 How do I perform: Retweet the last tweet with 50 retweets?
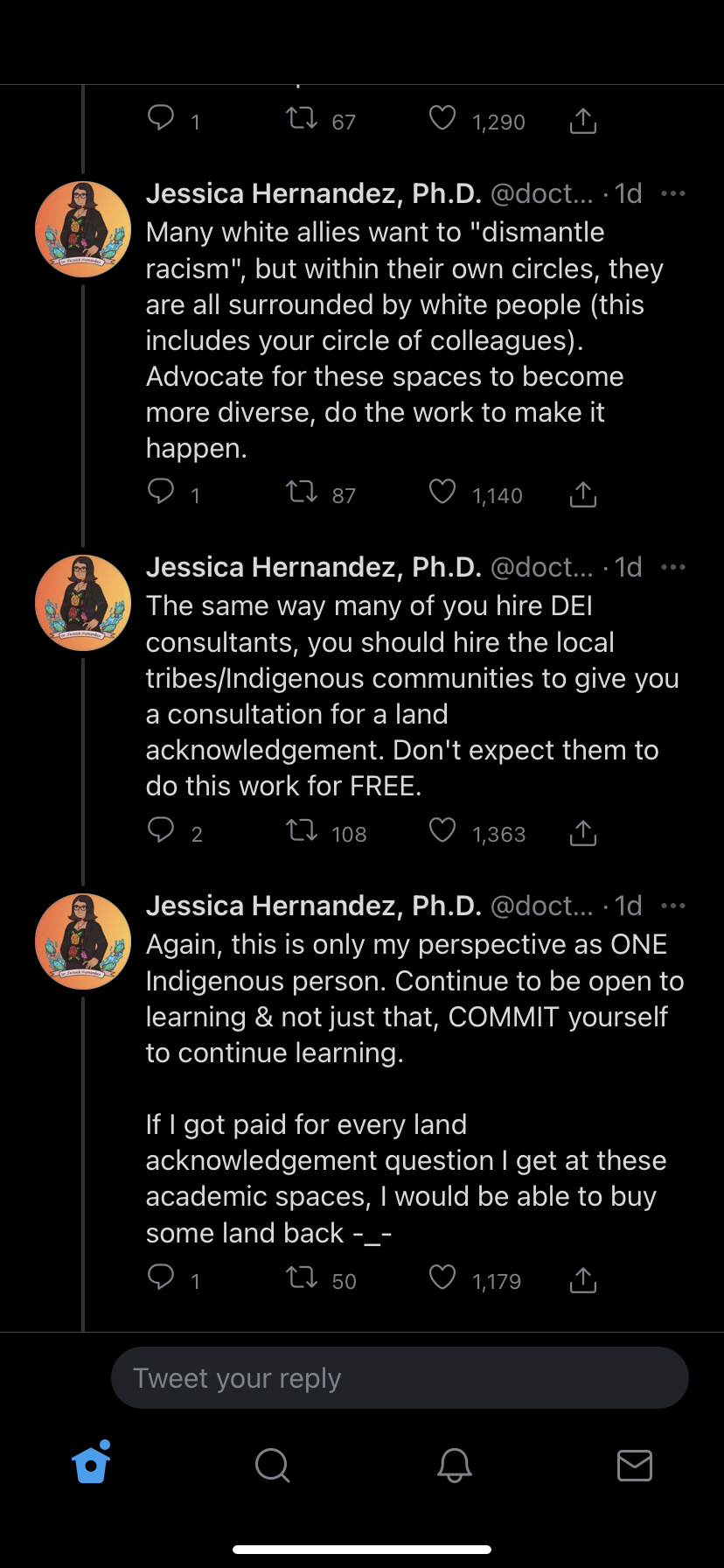(x=303, y=1278)
